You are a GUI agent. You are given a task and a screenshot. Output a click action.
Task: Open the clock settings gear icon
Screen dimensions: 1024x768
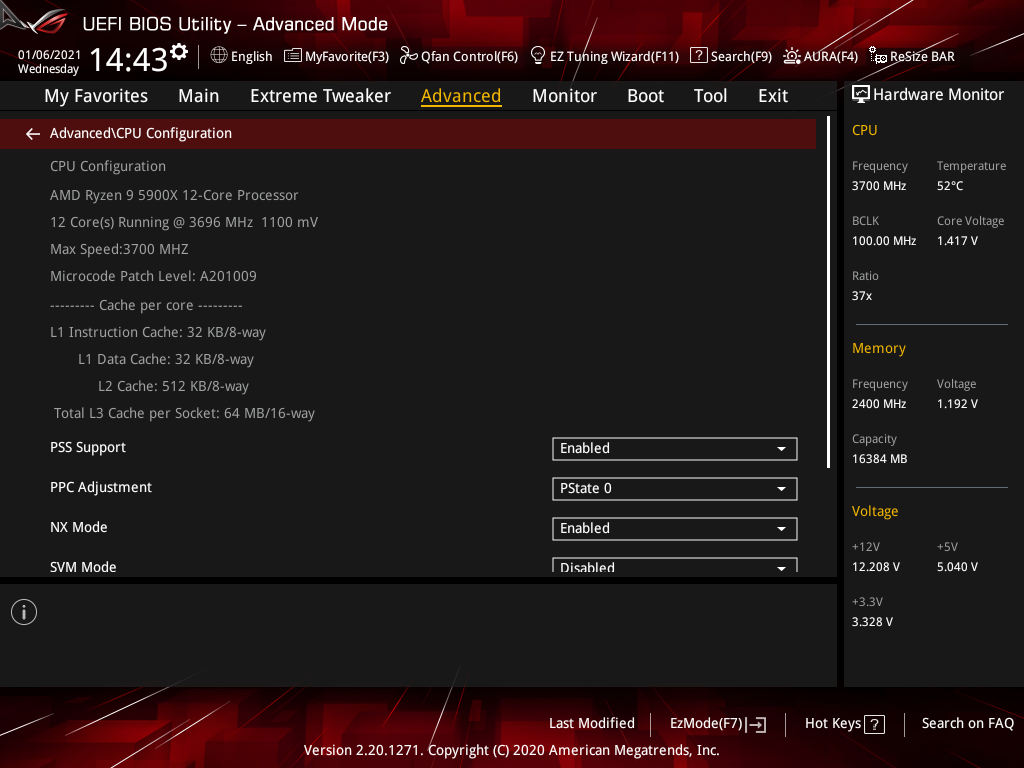(x=179, y=51)
